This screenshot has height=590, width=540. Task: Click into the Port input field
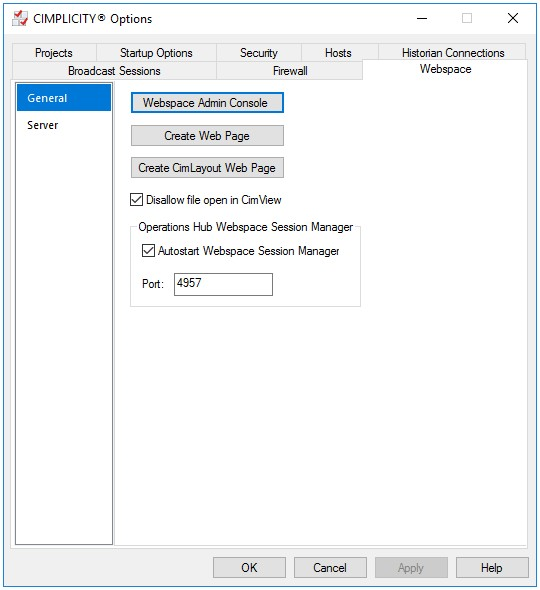tap(223, 284)
